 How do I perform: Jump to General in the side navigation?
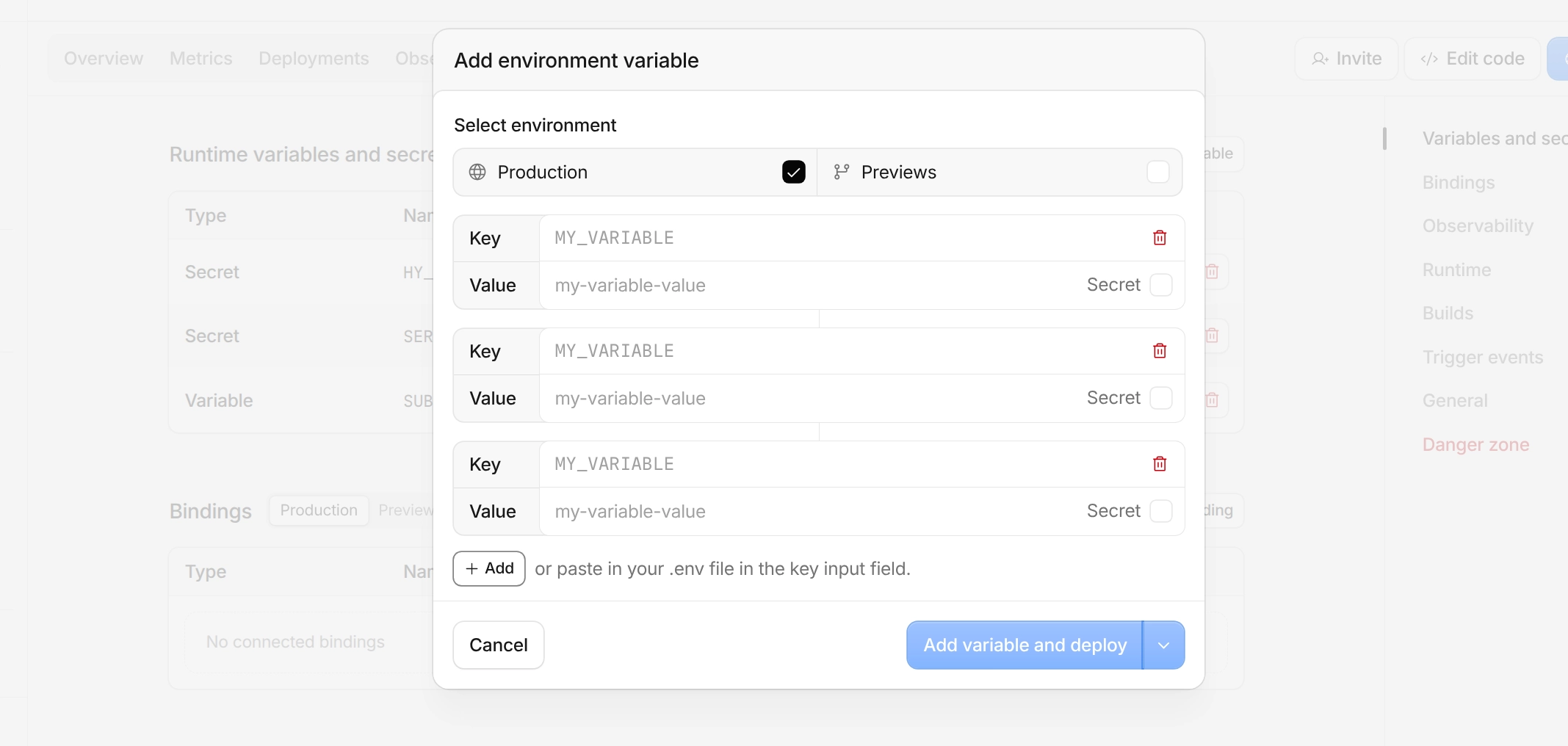pyautogui.click(x=1455, y=401)
